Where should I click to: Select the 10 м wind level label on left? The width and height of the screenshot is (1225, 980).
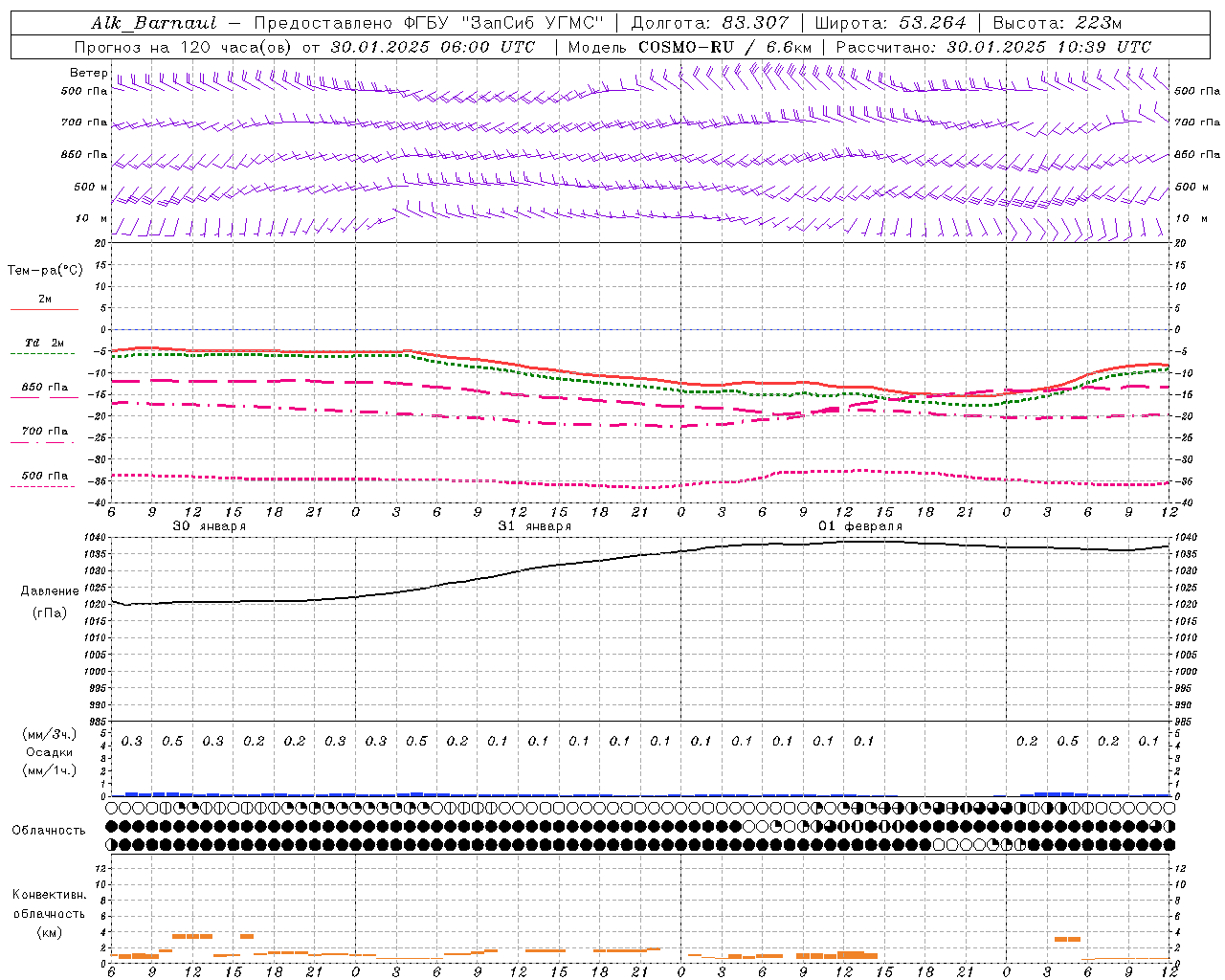coord(92,219)
